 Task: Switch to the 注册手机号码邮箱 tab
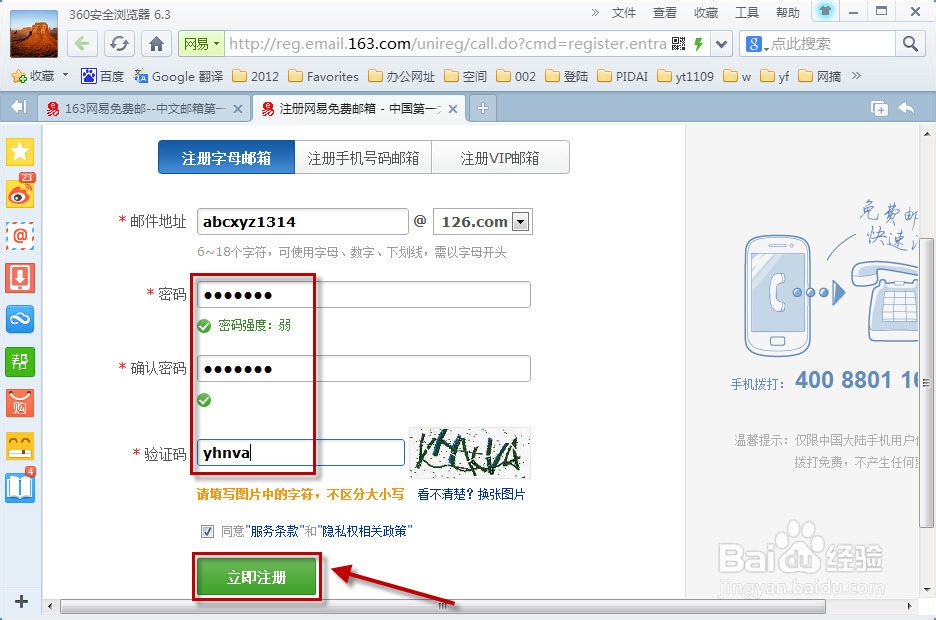[362, 157]
